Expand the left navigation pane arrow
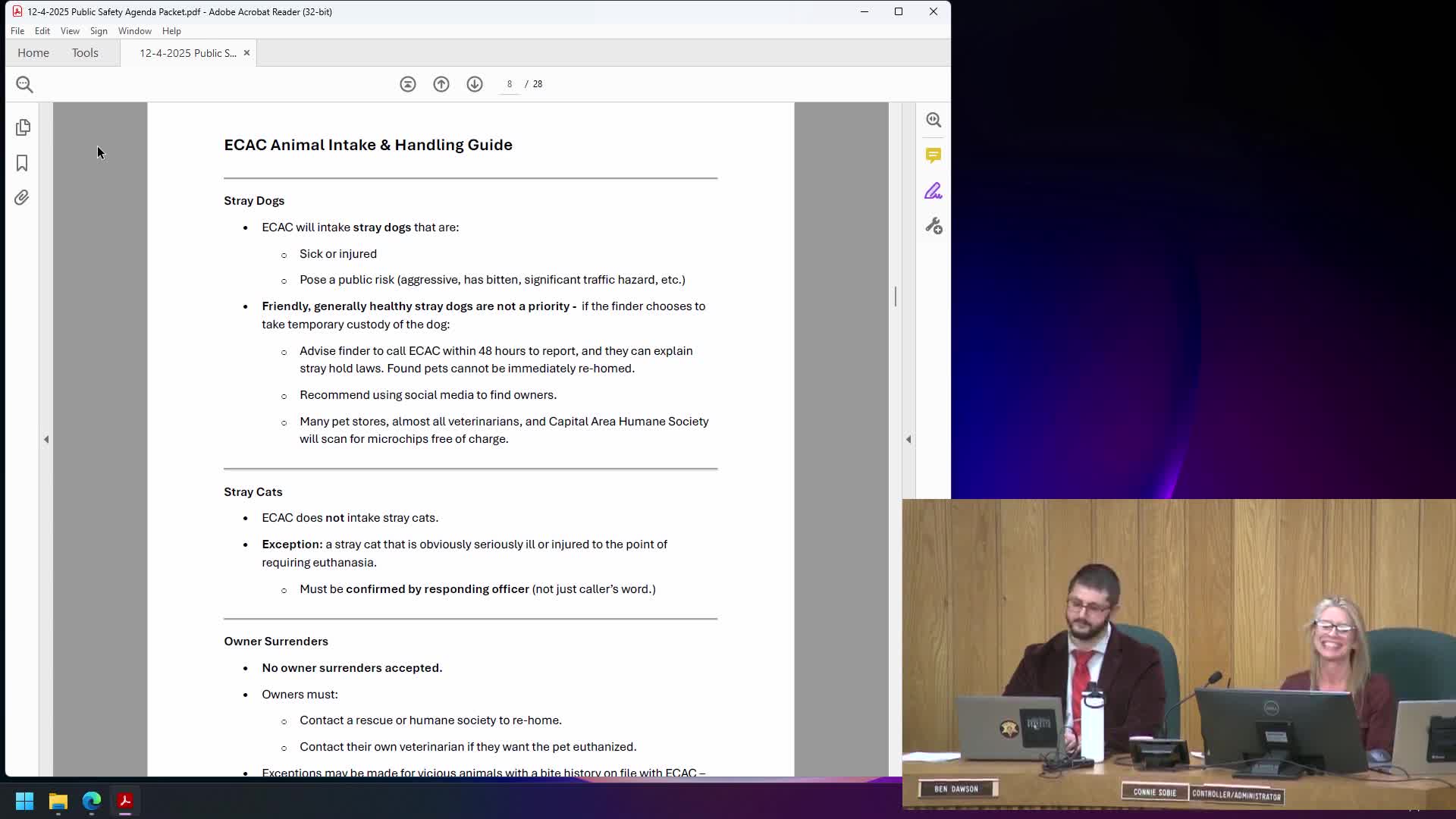This screenshot has height=819, width=1456. click(x=46, y=439)
